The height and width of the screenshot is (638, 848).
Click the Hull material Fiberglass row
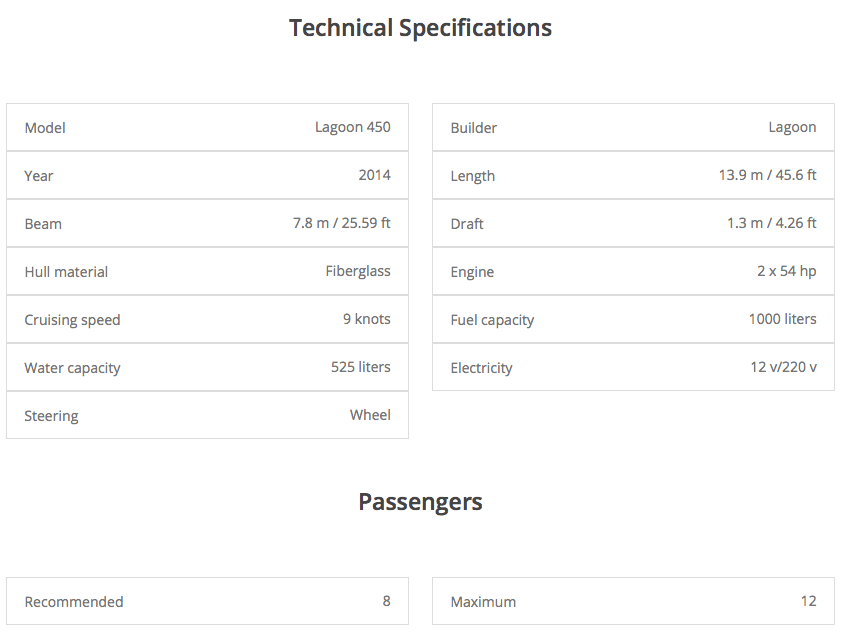[x=207, y=272]
